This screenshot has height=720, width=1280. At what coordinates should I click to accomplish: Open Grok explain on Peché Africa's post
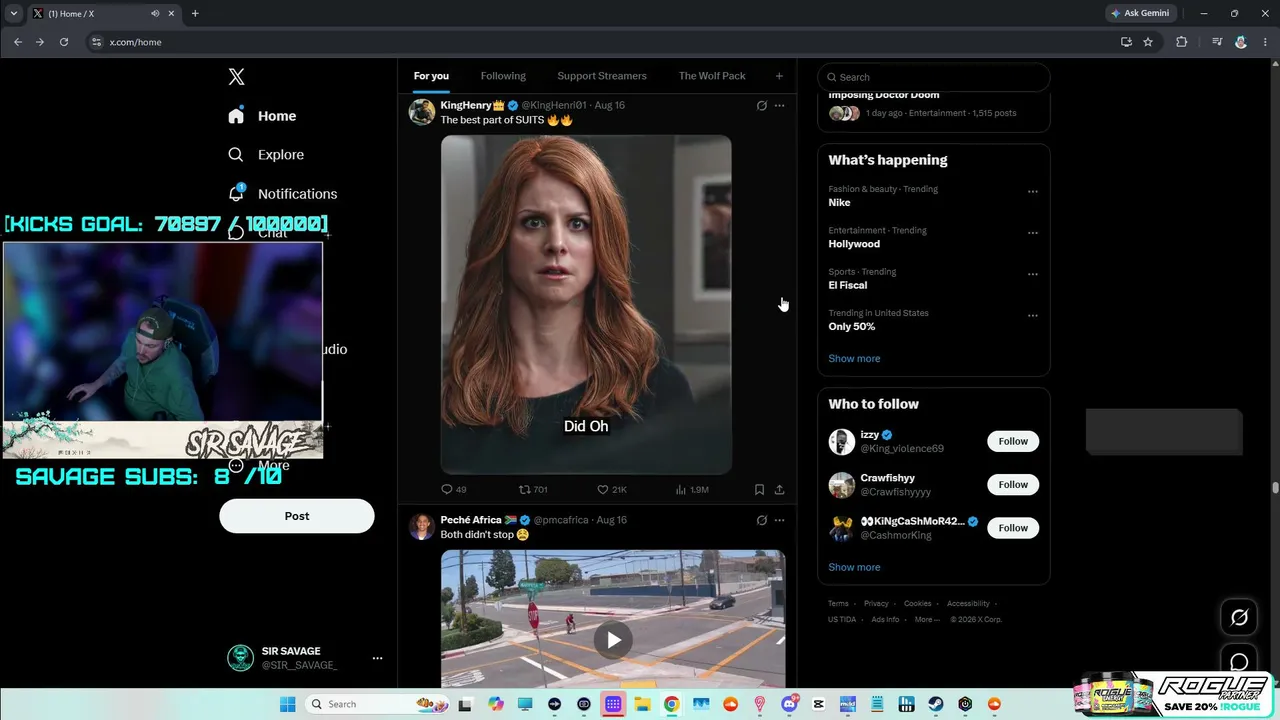761,520
